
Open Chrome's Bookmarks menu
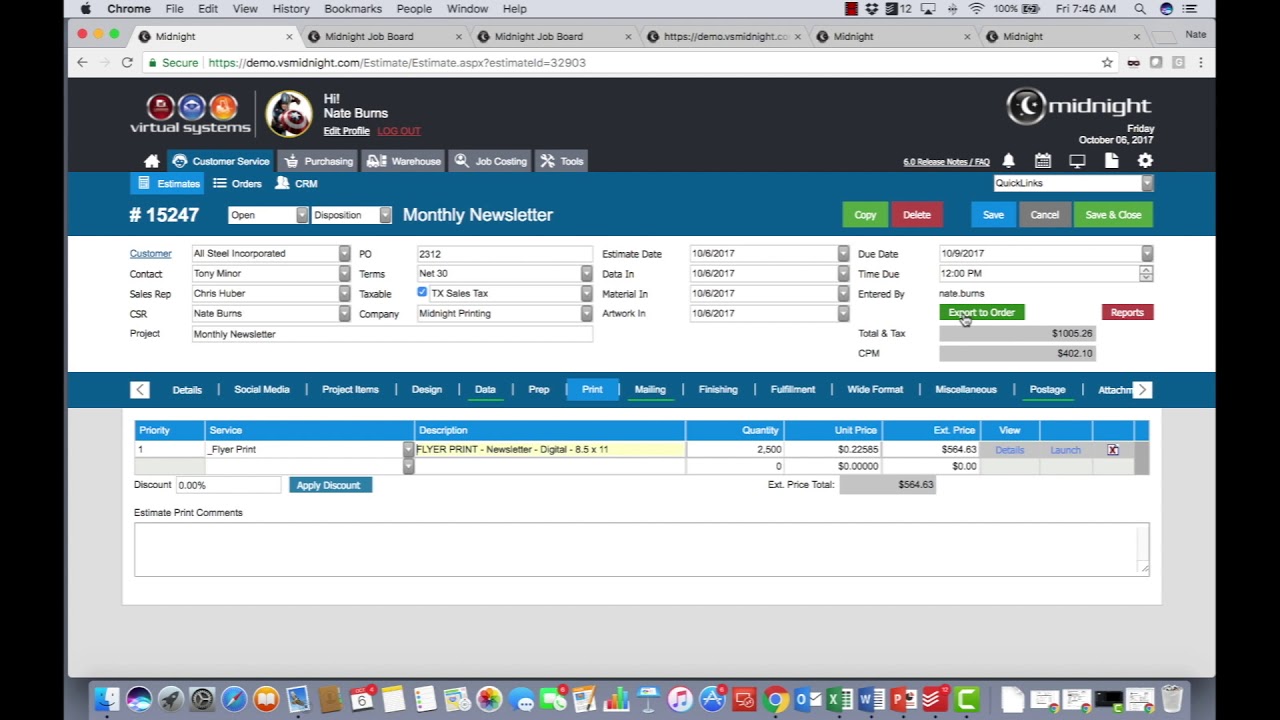(x=353, y=9)
